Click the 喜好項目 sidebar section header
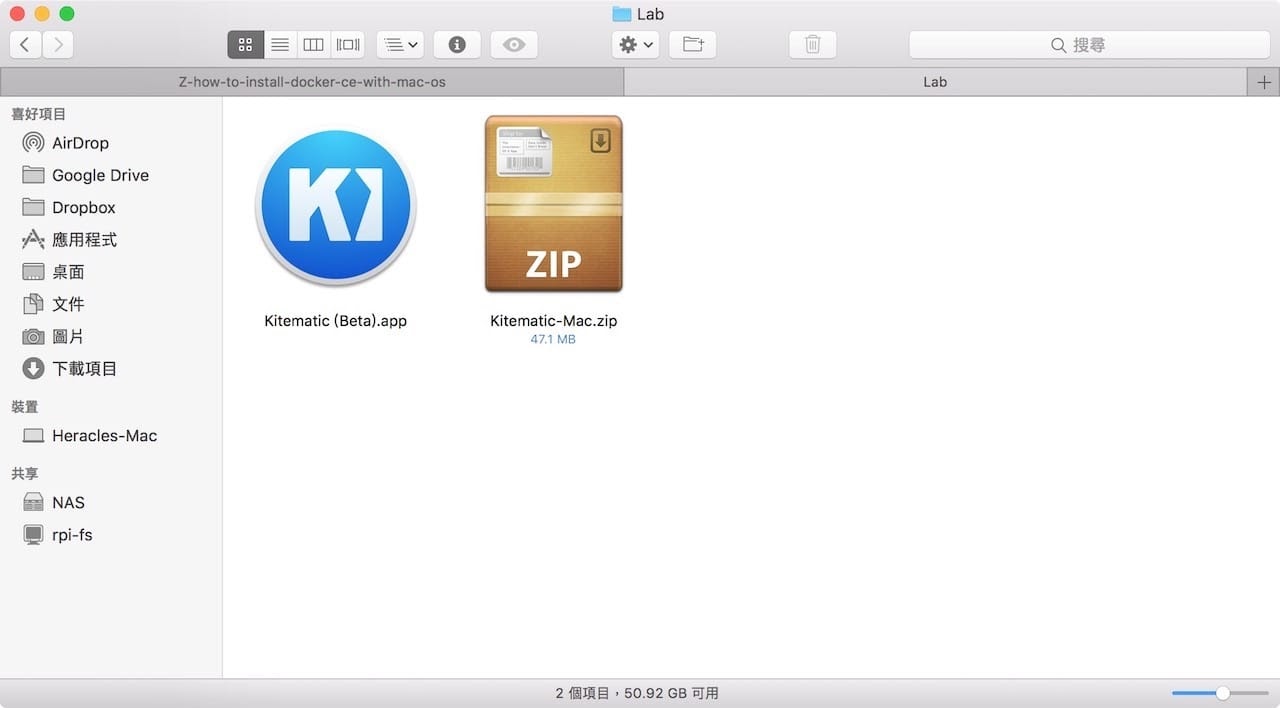This screenshot has width=1280, height=708. (38, 114)
